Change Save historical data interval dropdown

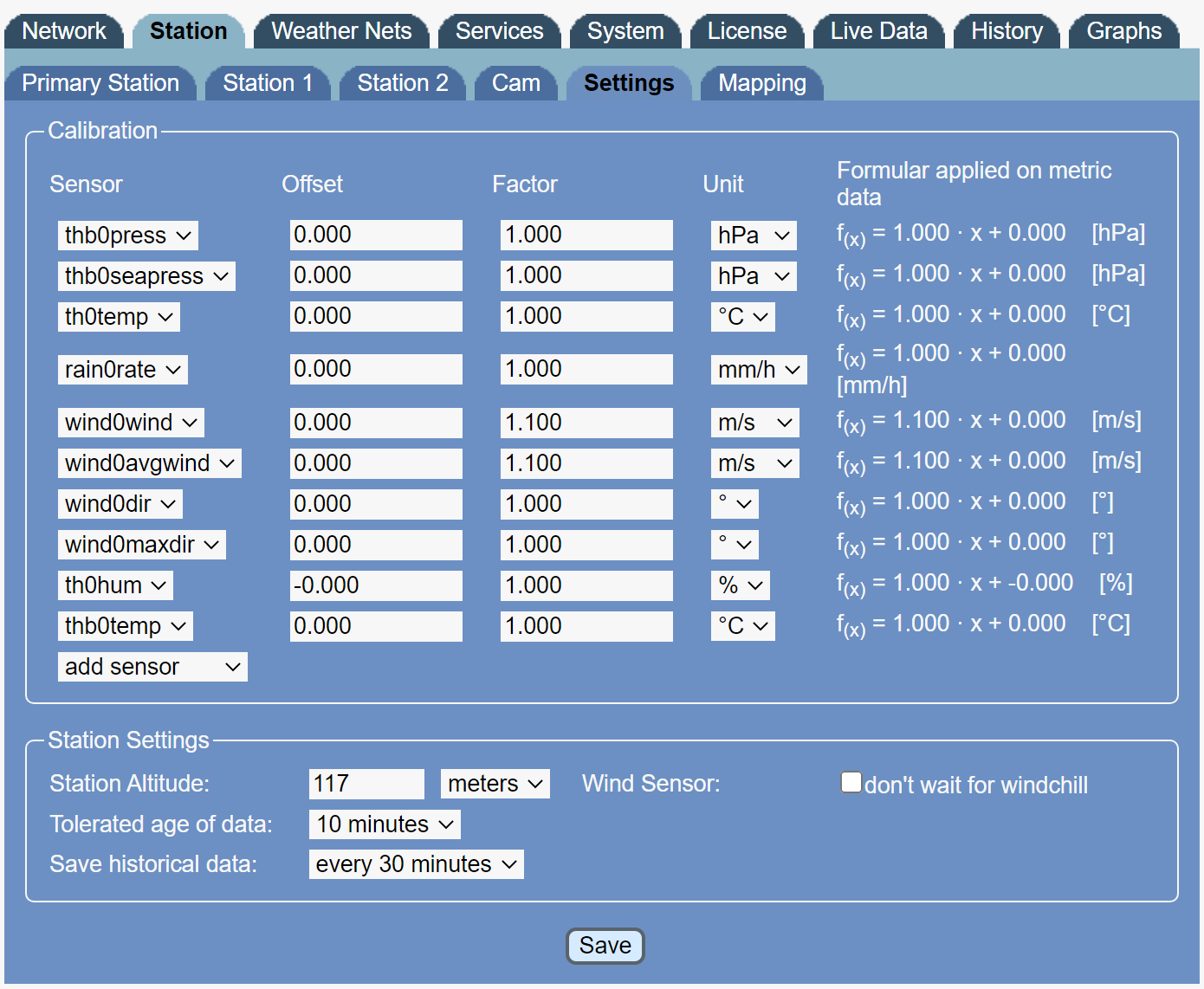[416, 864]
